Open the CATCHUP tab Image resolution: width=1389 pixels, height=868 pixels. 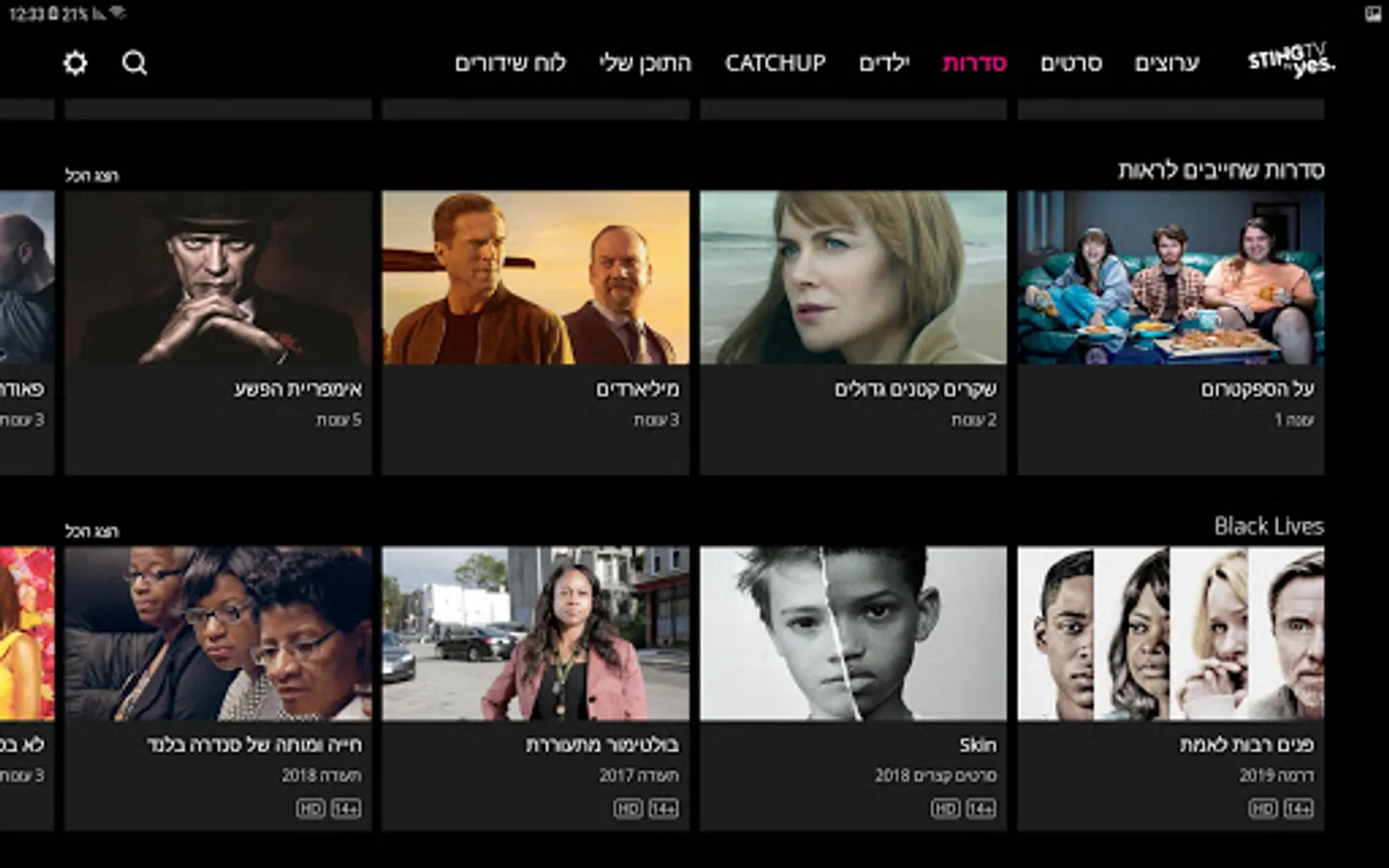pos(776,63)
